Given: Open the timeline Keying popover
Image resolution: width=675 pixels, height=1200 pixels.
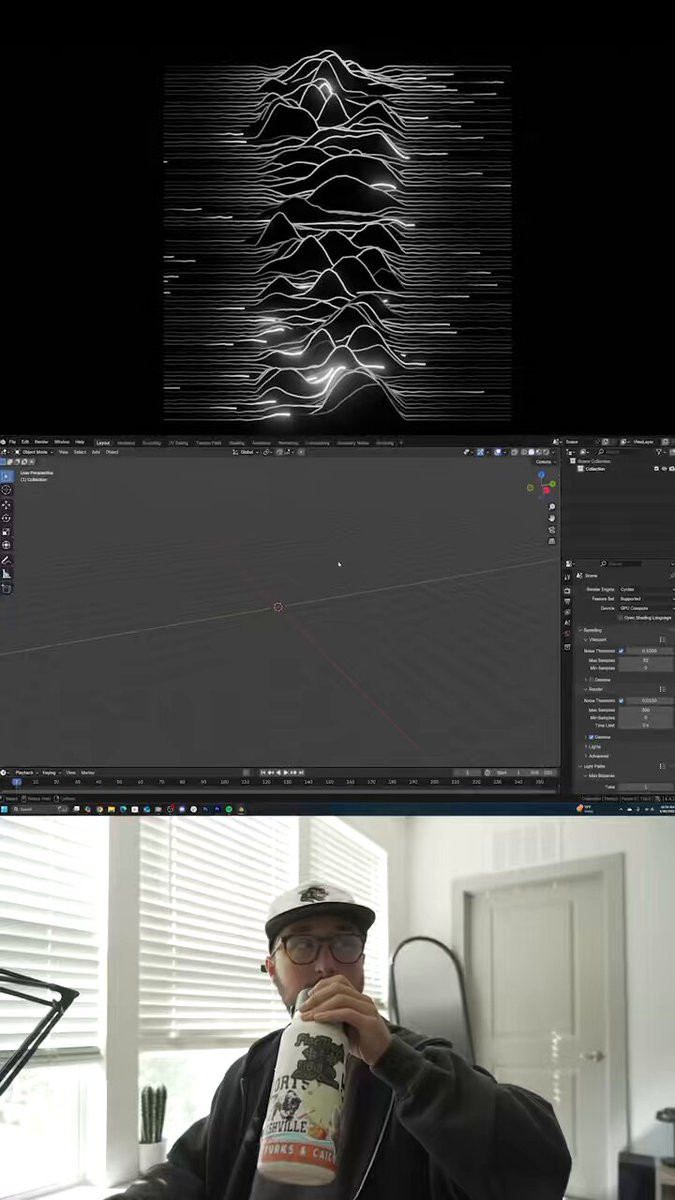Looking at the screenshot, I should pyautogui.click(x=50, y=772).
